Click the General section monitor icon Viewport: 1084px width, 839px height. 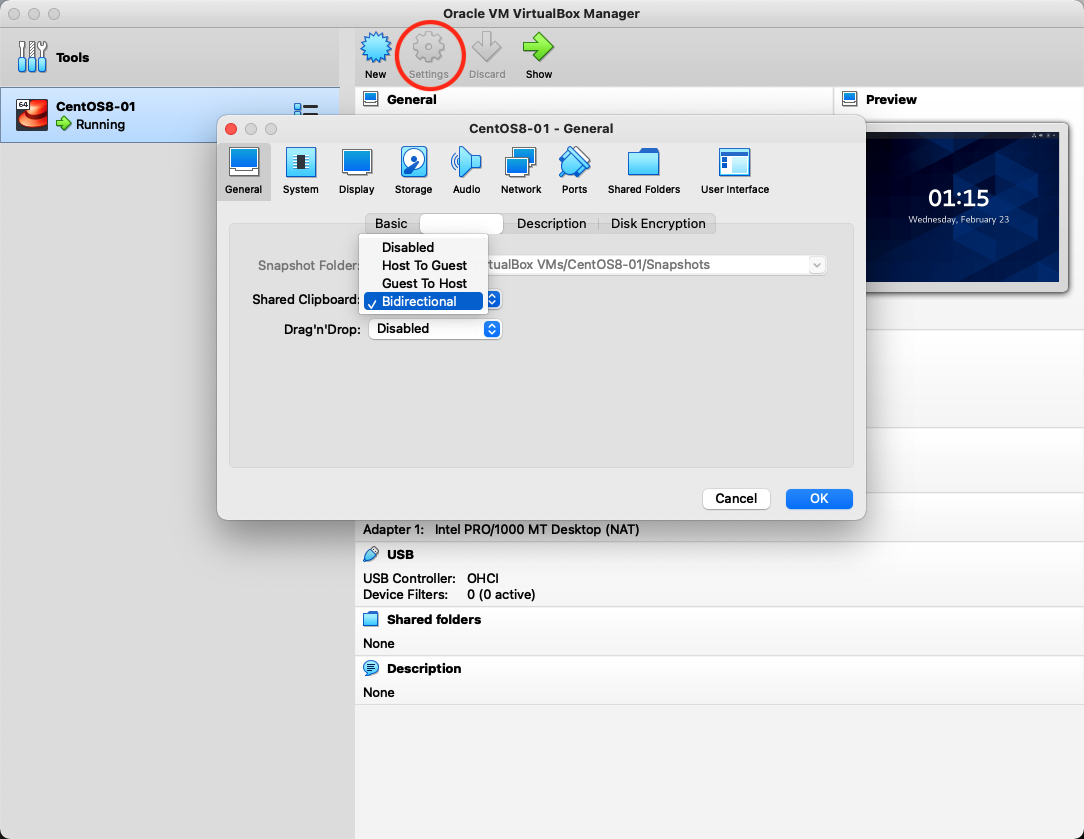point(371,99)
